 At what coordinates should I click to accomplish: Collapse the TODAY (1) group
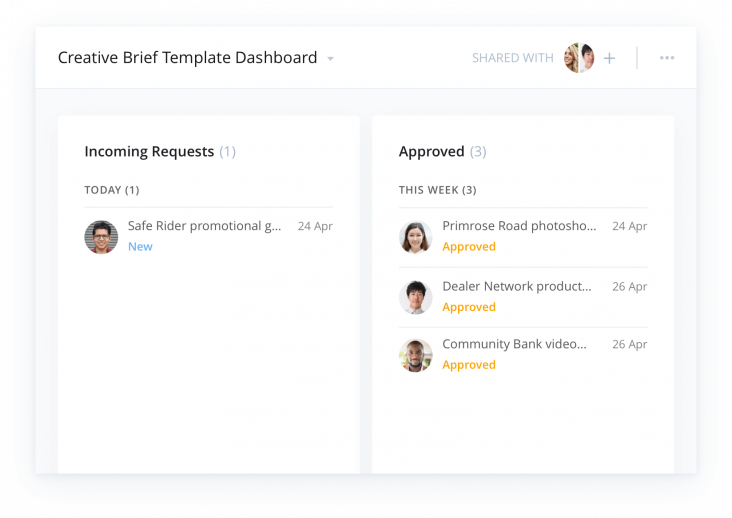tap(112, 190)
